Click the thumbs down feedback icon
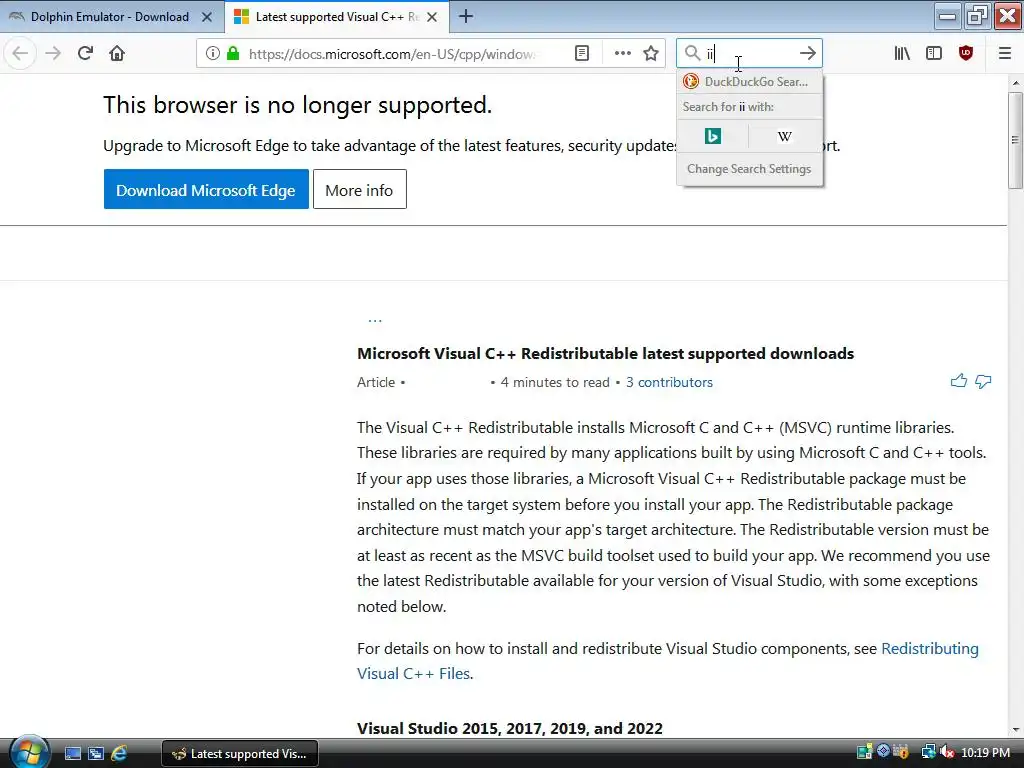Image resolution: width=1024 pixels, height=768 pixels. 983,381
